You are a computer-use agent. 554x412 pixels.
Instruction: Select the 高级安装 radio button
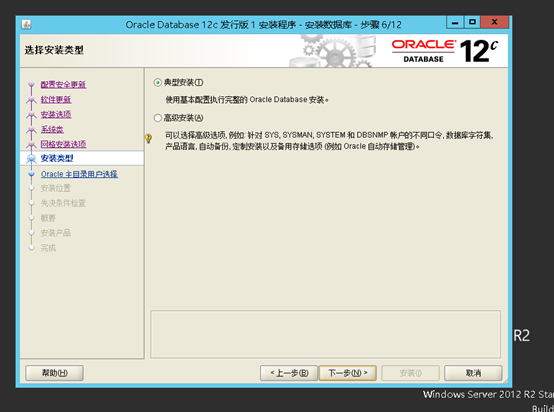(158, 118)
